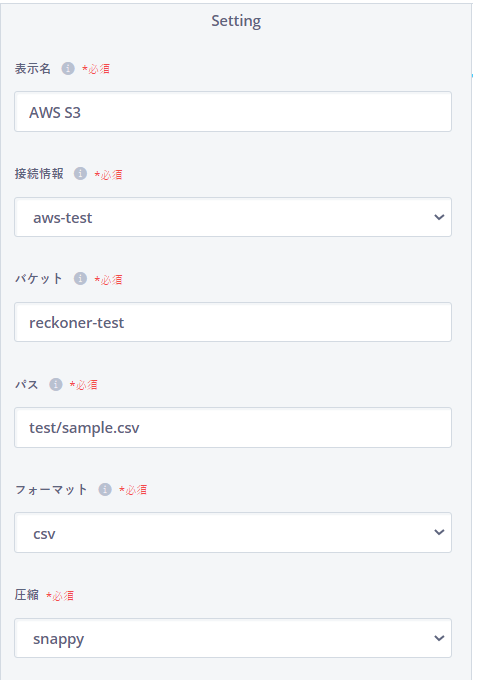Click the info icon next to パス
The height and width of the screenshot is (685, 478).
[55, 384]
